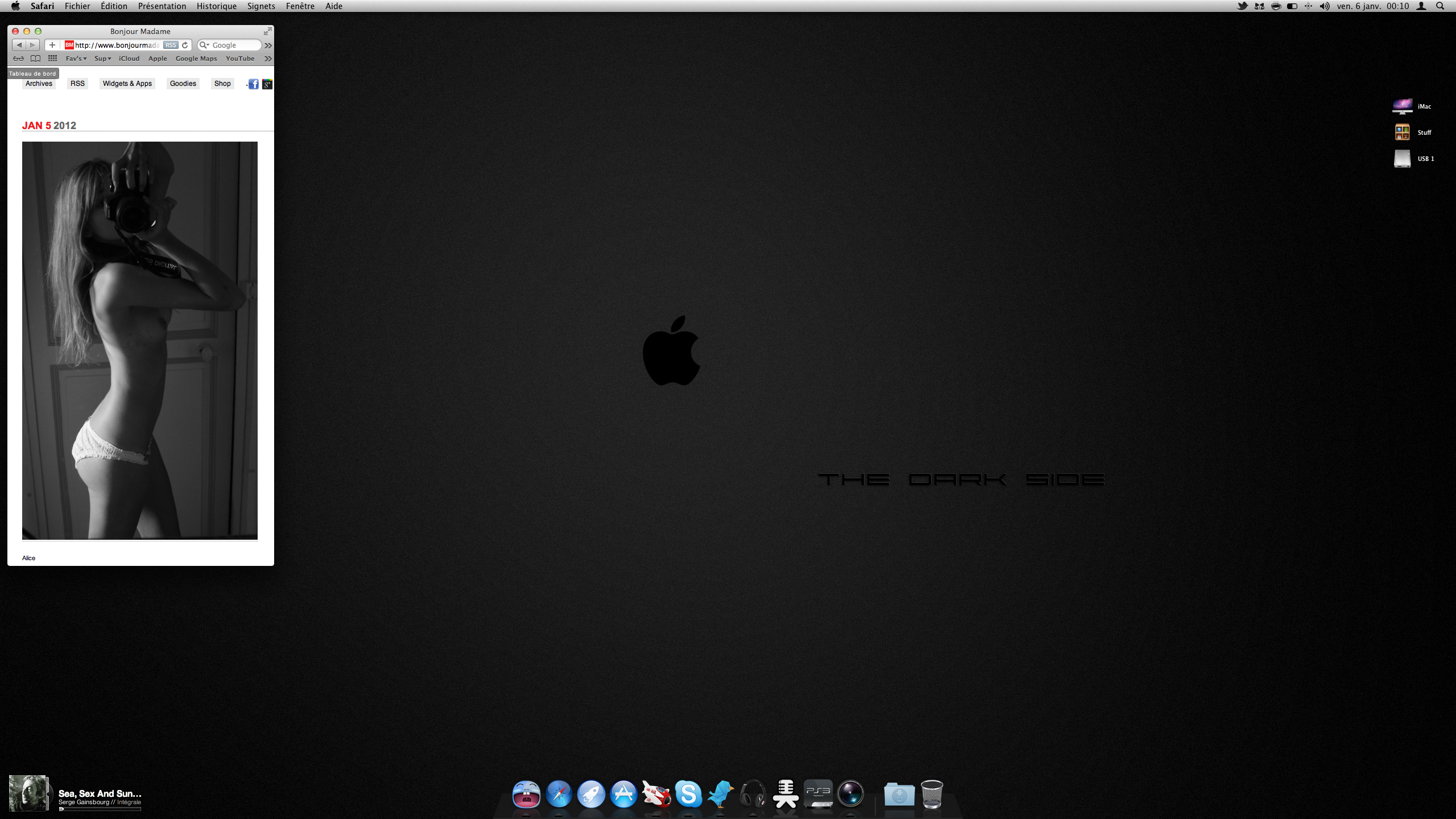The height and width of the screenshot is (819, 1456).
Task: Open the Fenêtre menu
Action: pyautogui.click(x=300, y=6)
